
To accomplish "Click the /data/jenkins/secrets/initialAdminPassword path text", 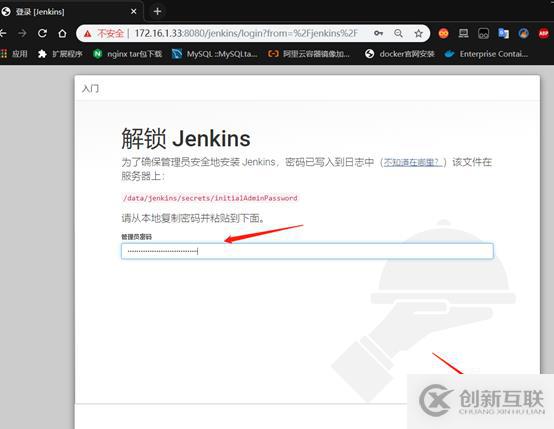I will pyautogui.click(x=210, y=198).
